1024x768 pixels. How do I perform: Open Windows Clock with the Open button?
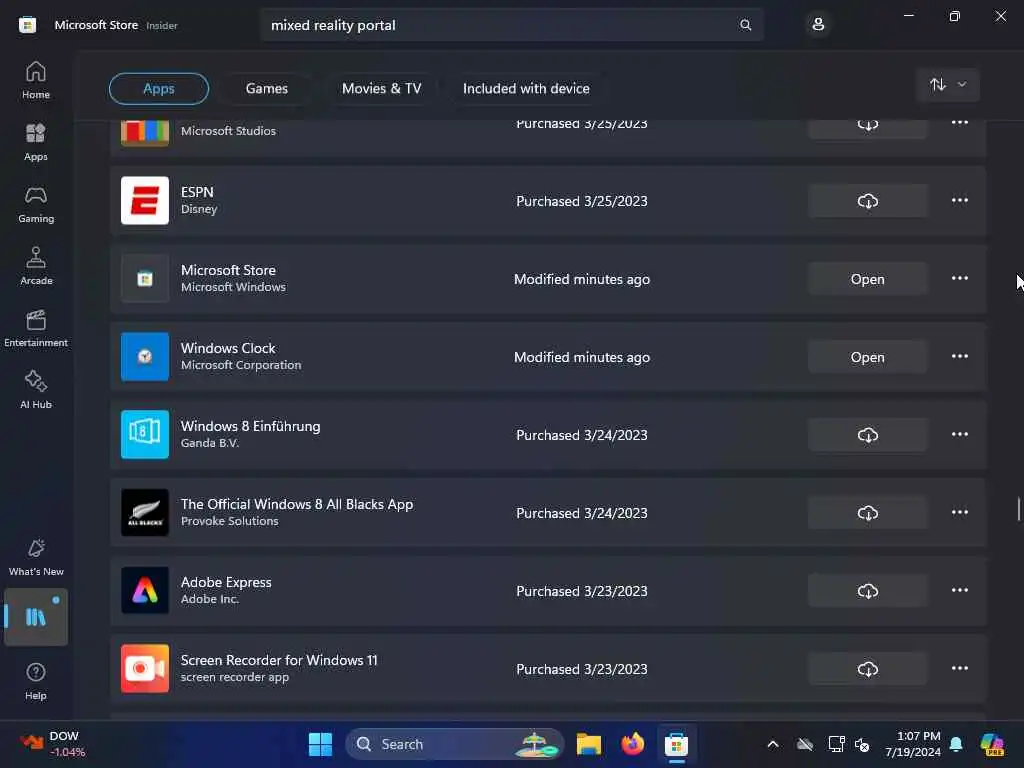(867, 357)
